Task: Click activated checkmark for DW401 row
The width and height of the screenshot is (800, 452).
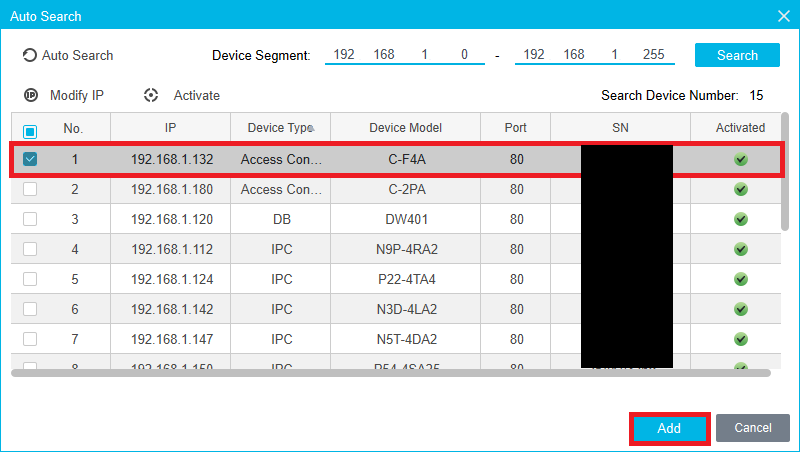Action: (x=741, y=219)
